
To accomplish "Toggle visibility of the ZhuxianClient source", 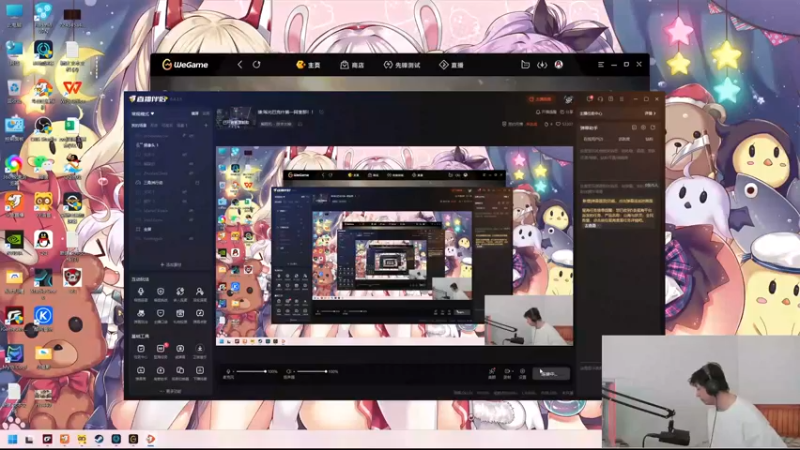I will pos(191,173).
